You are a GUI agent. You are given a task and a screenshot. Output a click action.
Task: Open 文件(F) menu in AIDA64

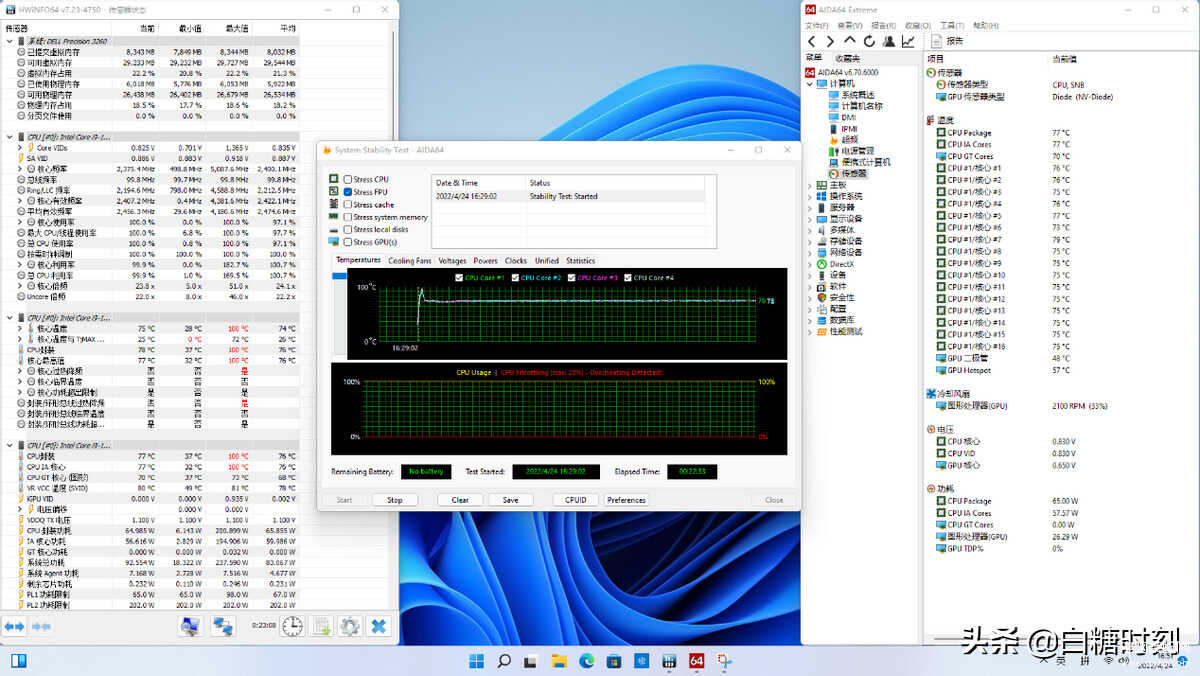pyautogui.click(x=817, y=25)
